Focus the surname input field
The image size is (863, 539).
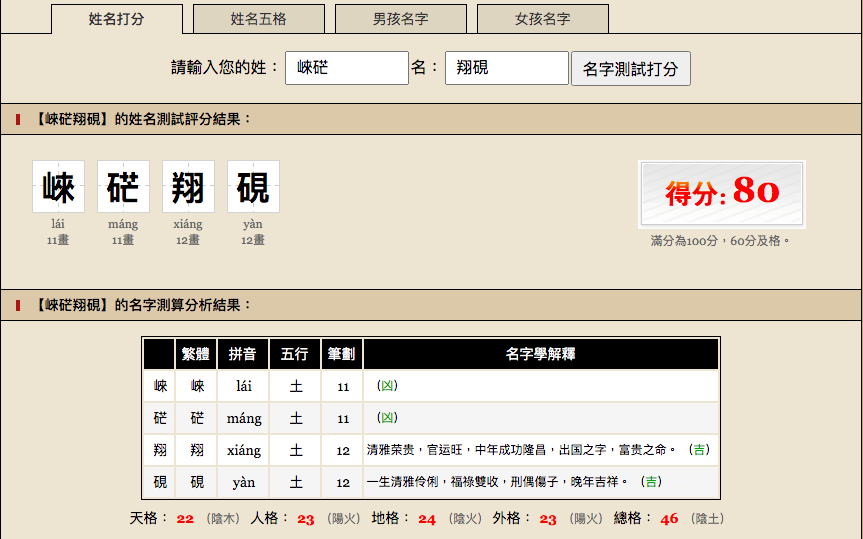coord(346,68)
